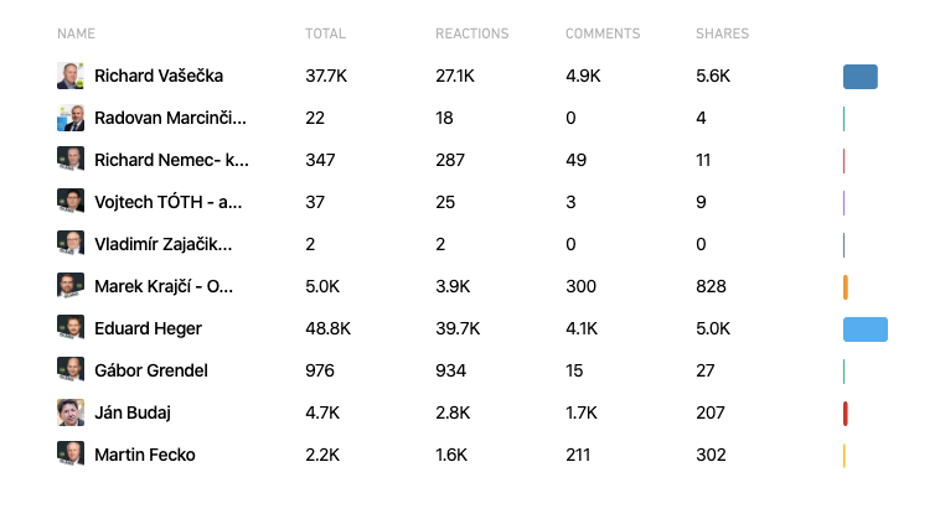
Task: Sort by COMMENTS column header
Action: [602, 33]
